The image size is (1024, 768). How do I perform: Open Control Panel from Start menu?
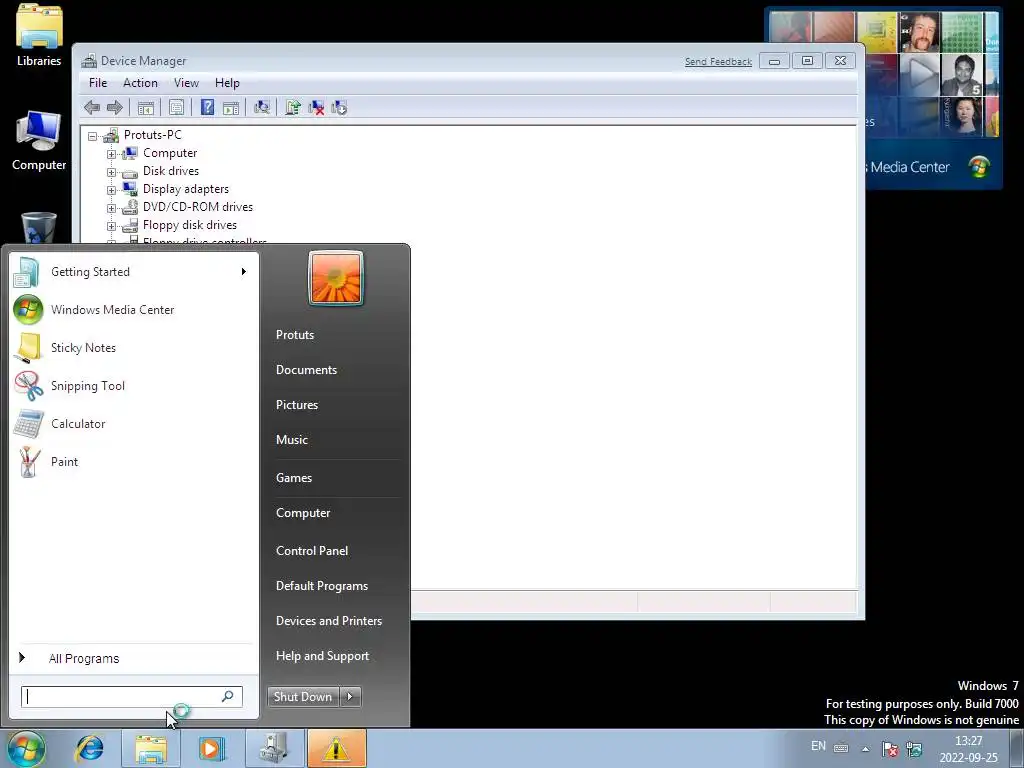click(x=312, y=551)
